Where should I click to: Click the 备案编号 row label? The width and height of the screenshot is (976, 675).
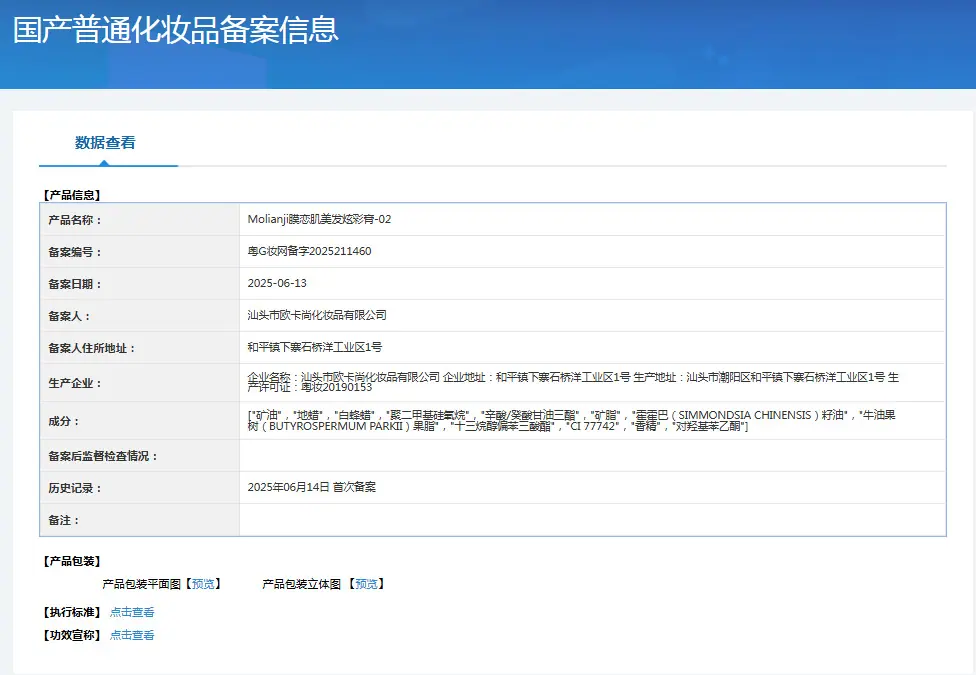point(75,252)
